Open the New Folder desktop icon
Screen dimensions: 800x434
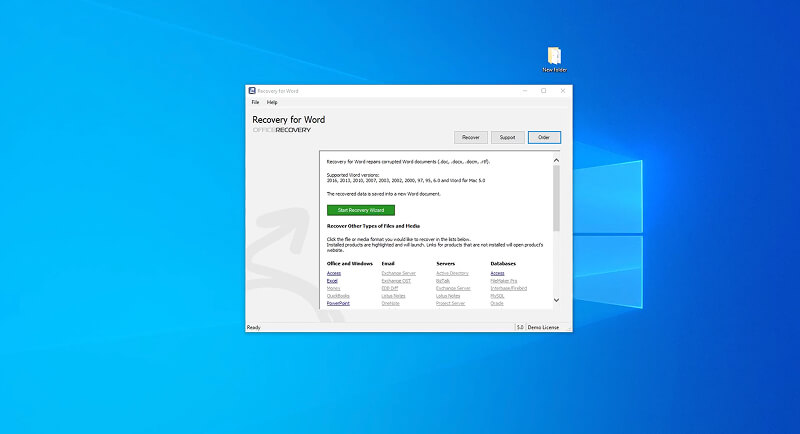pos(553,57)
